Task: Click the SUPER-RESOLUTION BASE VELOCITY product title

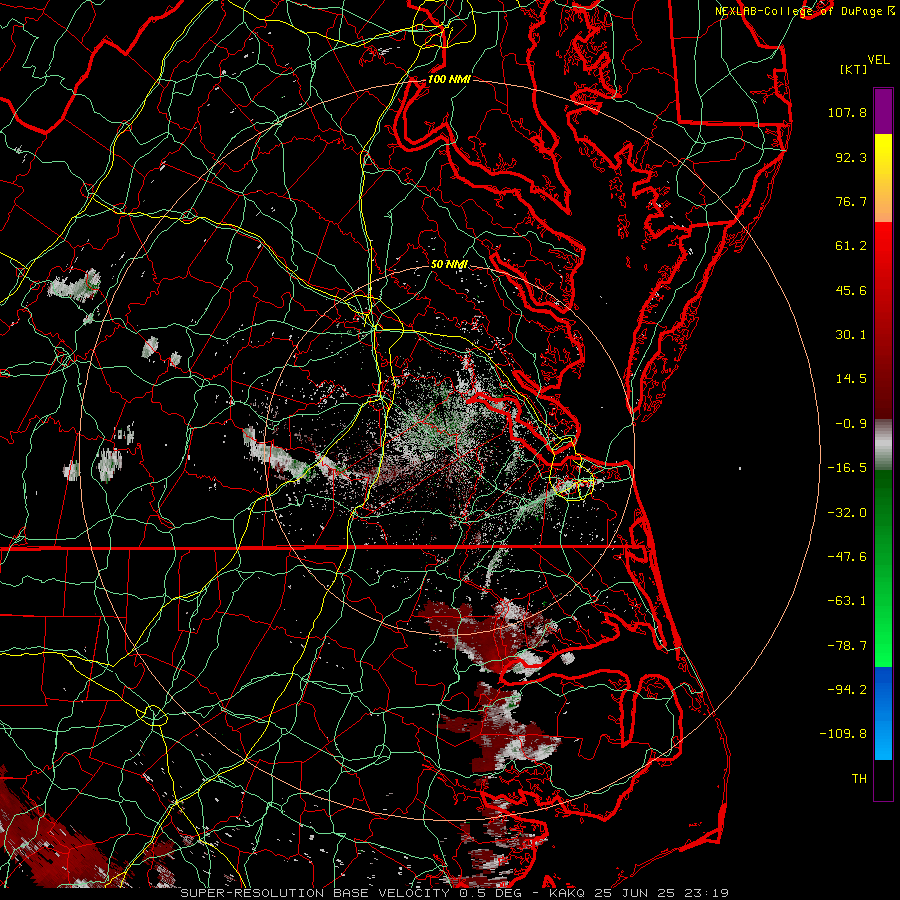Action: tap(315, 893)
